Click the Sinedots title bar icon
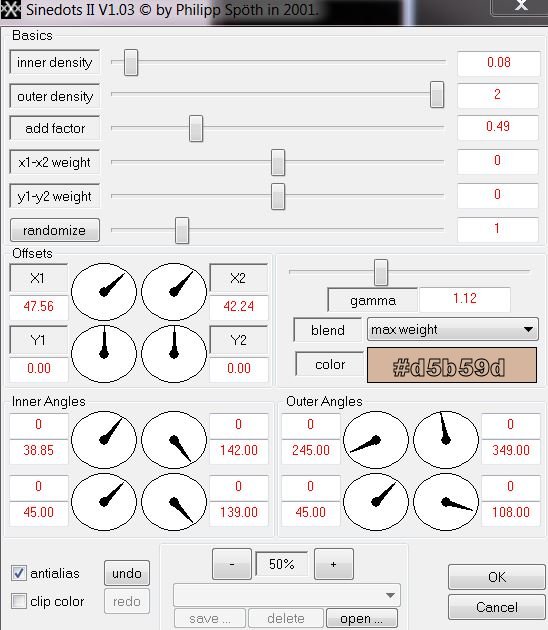 tap(10, 10)
